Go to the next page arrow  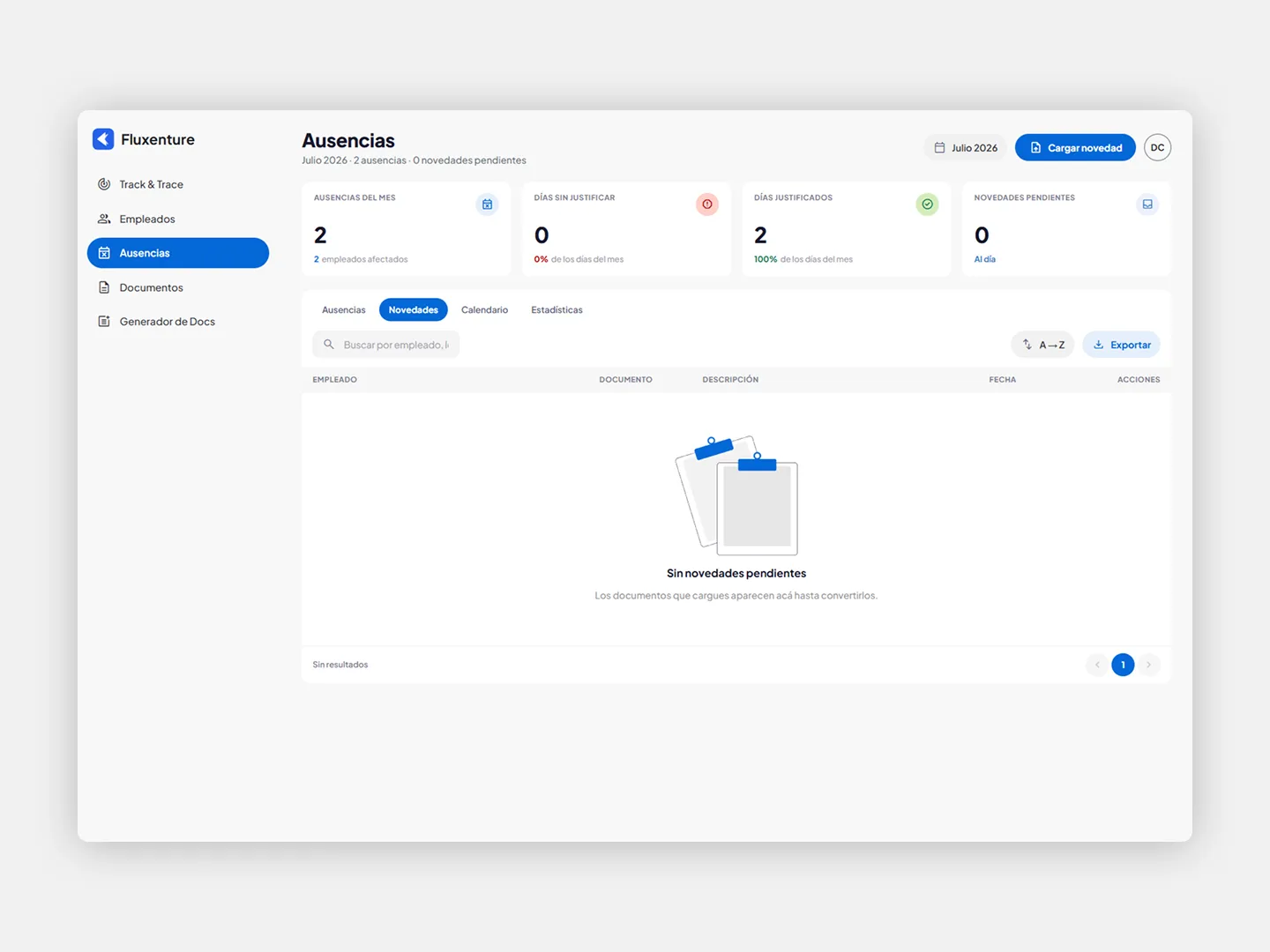tap(1148, 665)
